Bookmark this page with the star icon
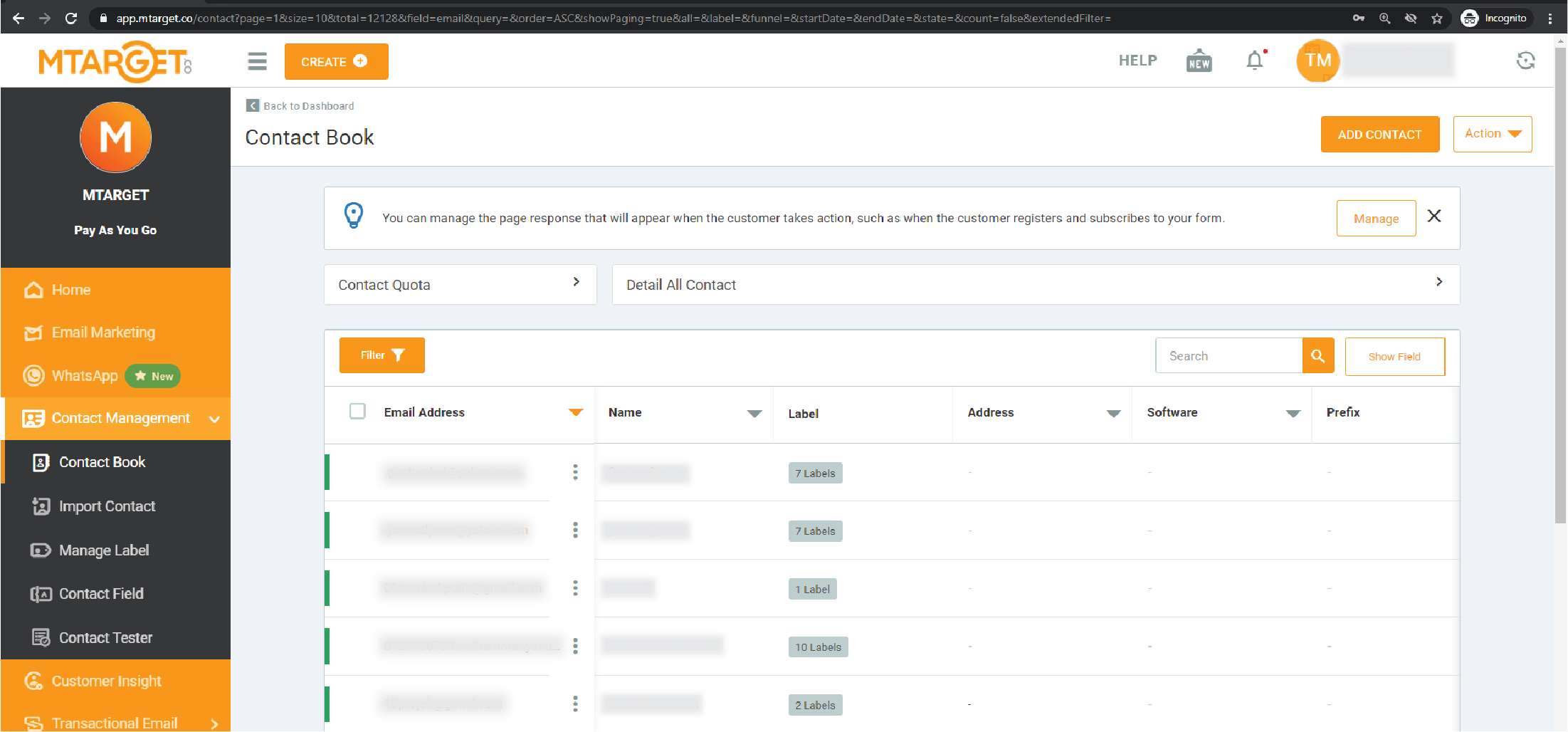 (x=1436, y=19)
